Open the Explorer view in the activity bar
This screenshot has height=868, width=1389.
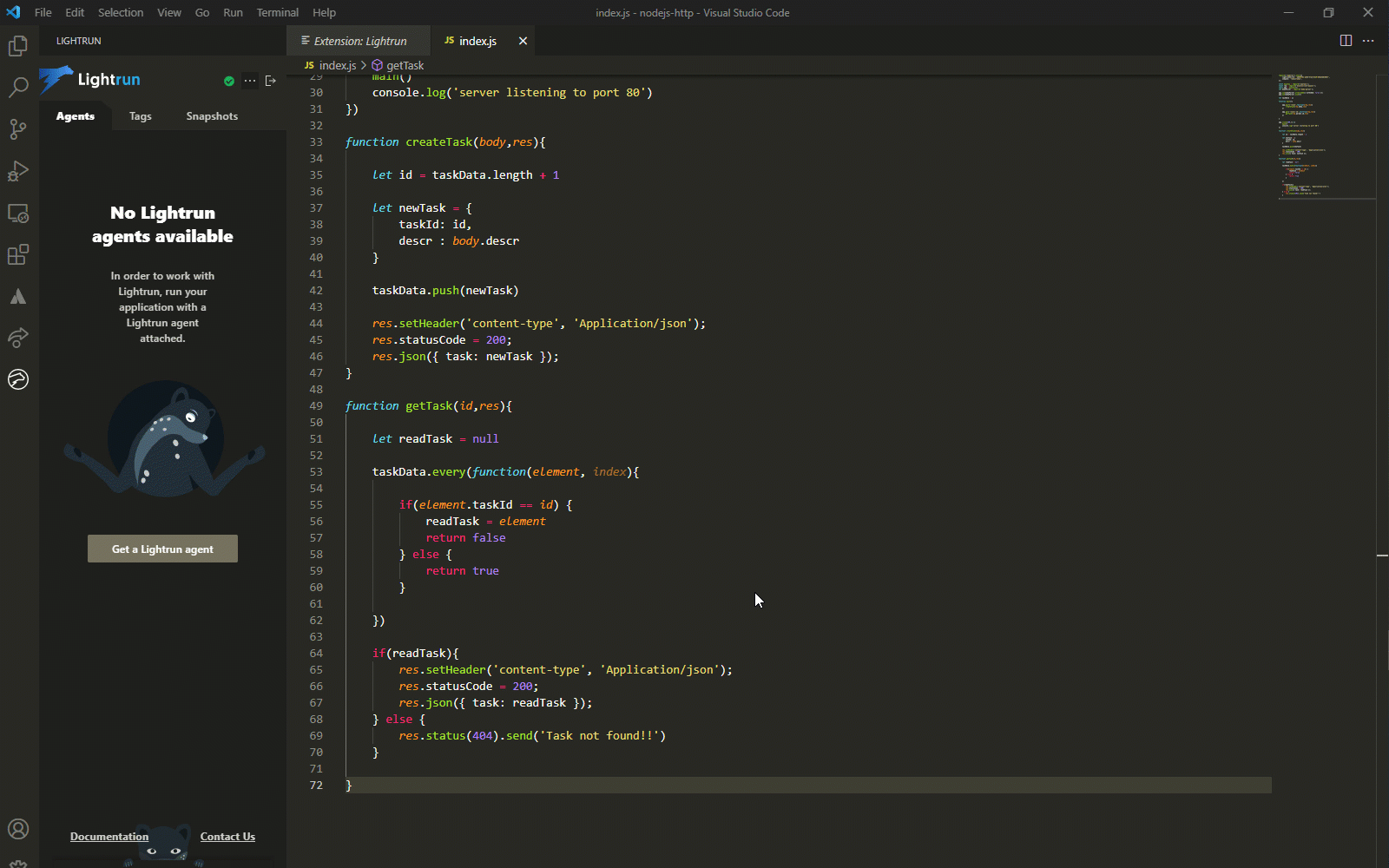pyautogui.click(x=18, y=46)
